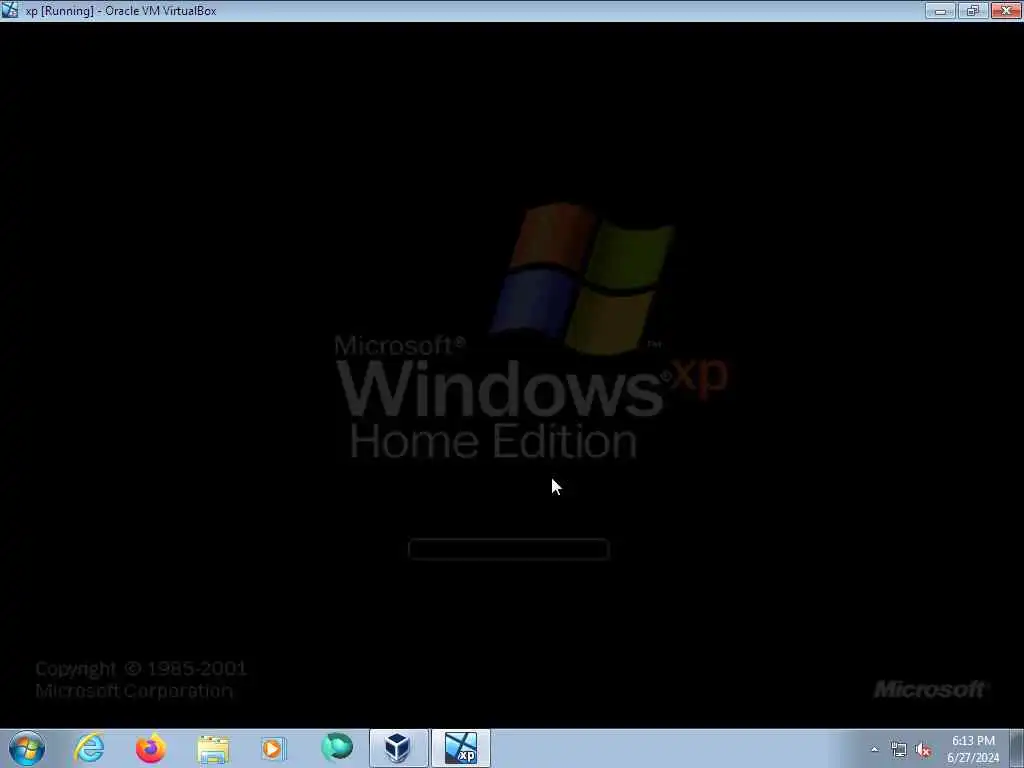Launch Internet Explorer from the taskbar
This screenshot has height=768, width=1024.
click(x=89, y=748)
